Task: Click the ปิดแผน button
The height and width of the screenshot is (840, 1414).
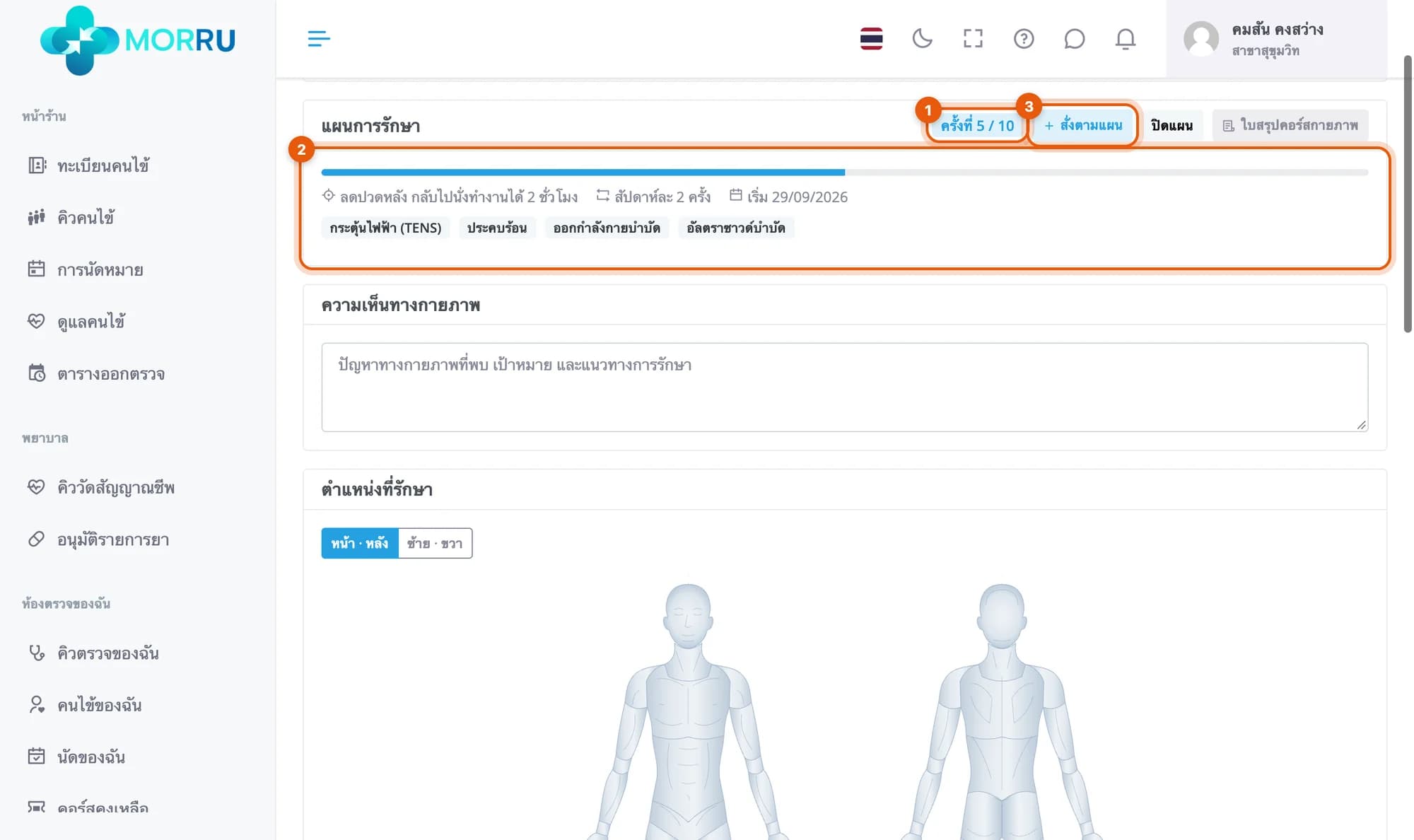Action: [1171, 125]
